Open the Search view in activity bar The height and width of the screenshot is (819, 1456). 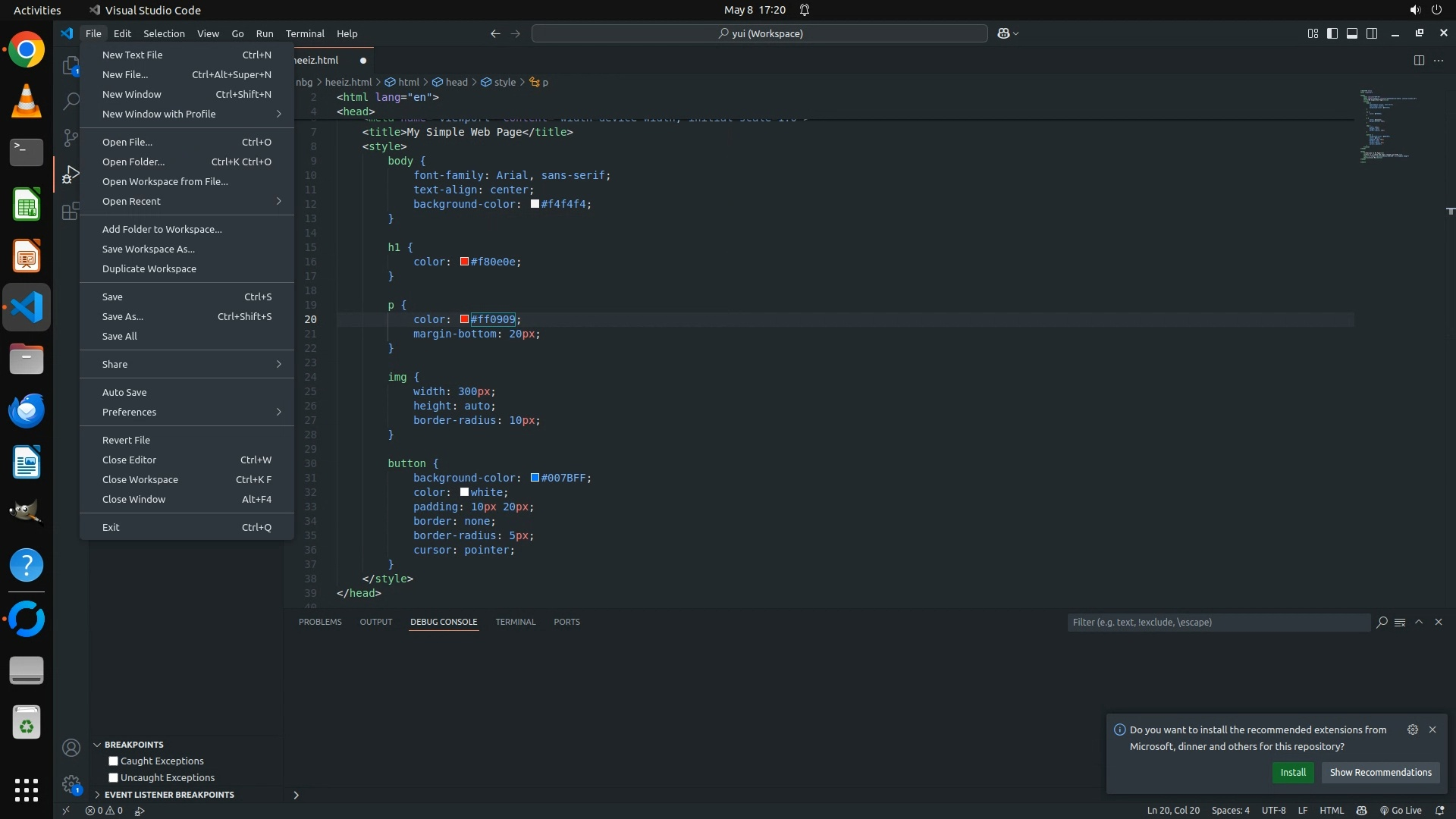point(71,101)
